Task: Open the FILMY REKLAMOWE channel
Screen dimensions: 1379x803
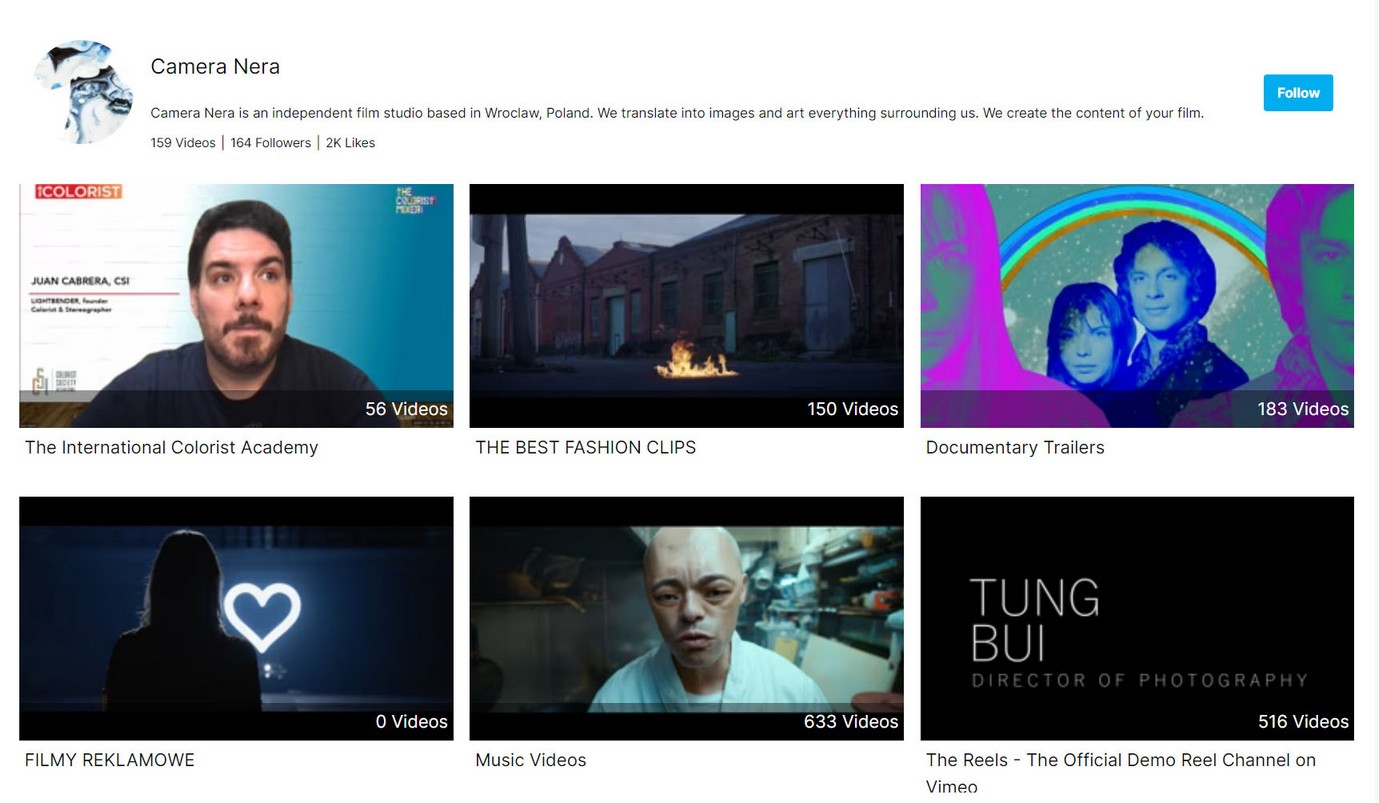Action: [109, 759]
